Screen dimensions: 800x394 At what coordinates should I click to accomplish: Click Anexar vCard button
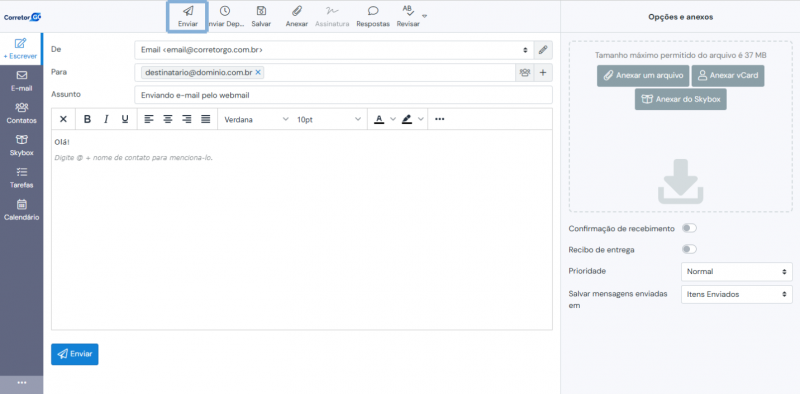pyautogui.click(x=728, y=76)
